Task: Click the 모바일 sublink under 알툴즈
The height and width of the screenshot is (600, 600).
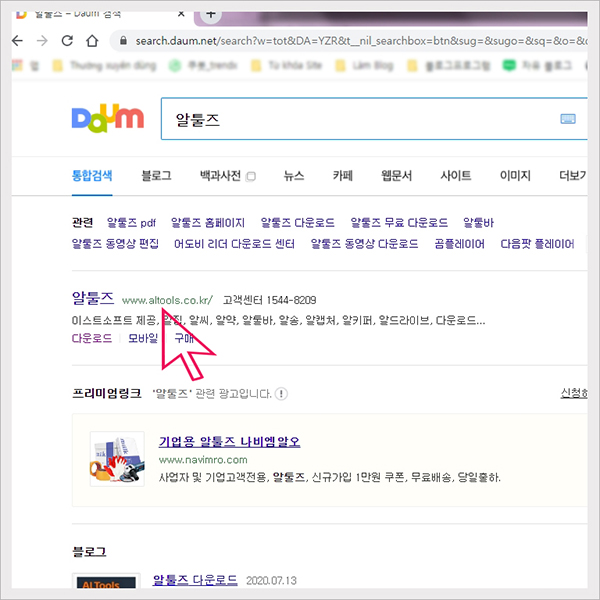Action: pos(143,338)
